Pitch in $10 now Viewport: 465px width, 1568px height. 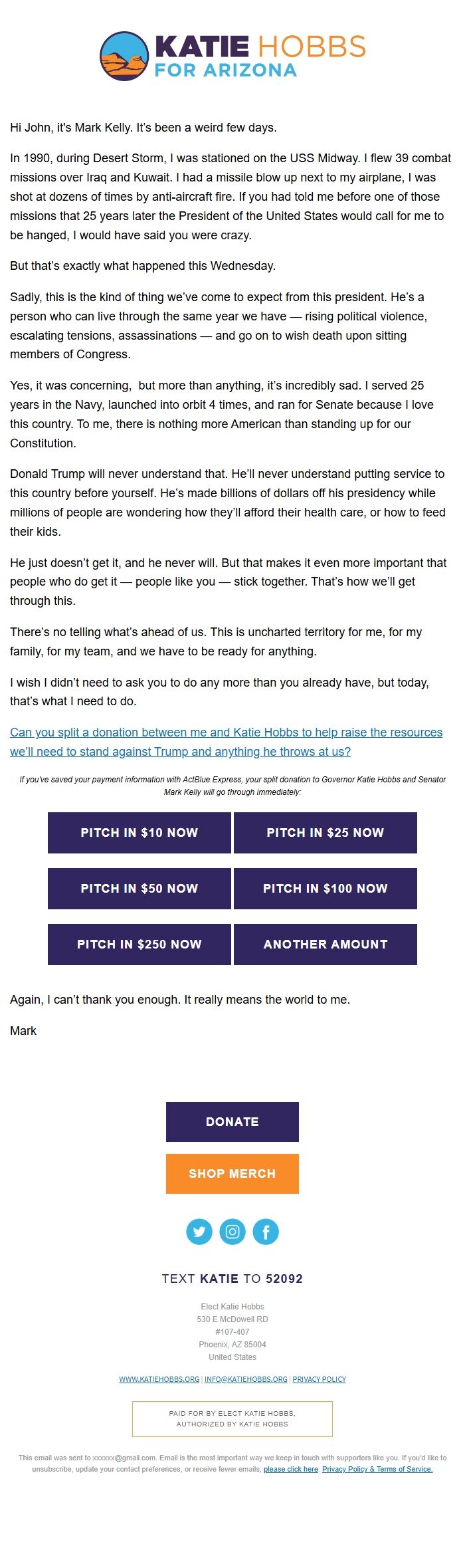click(x=139, y=832)
